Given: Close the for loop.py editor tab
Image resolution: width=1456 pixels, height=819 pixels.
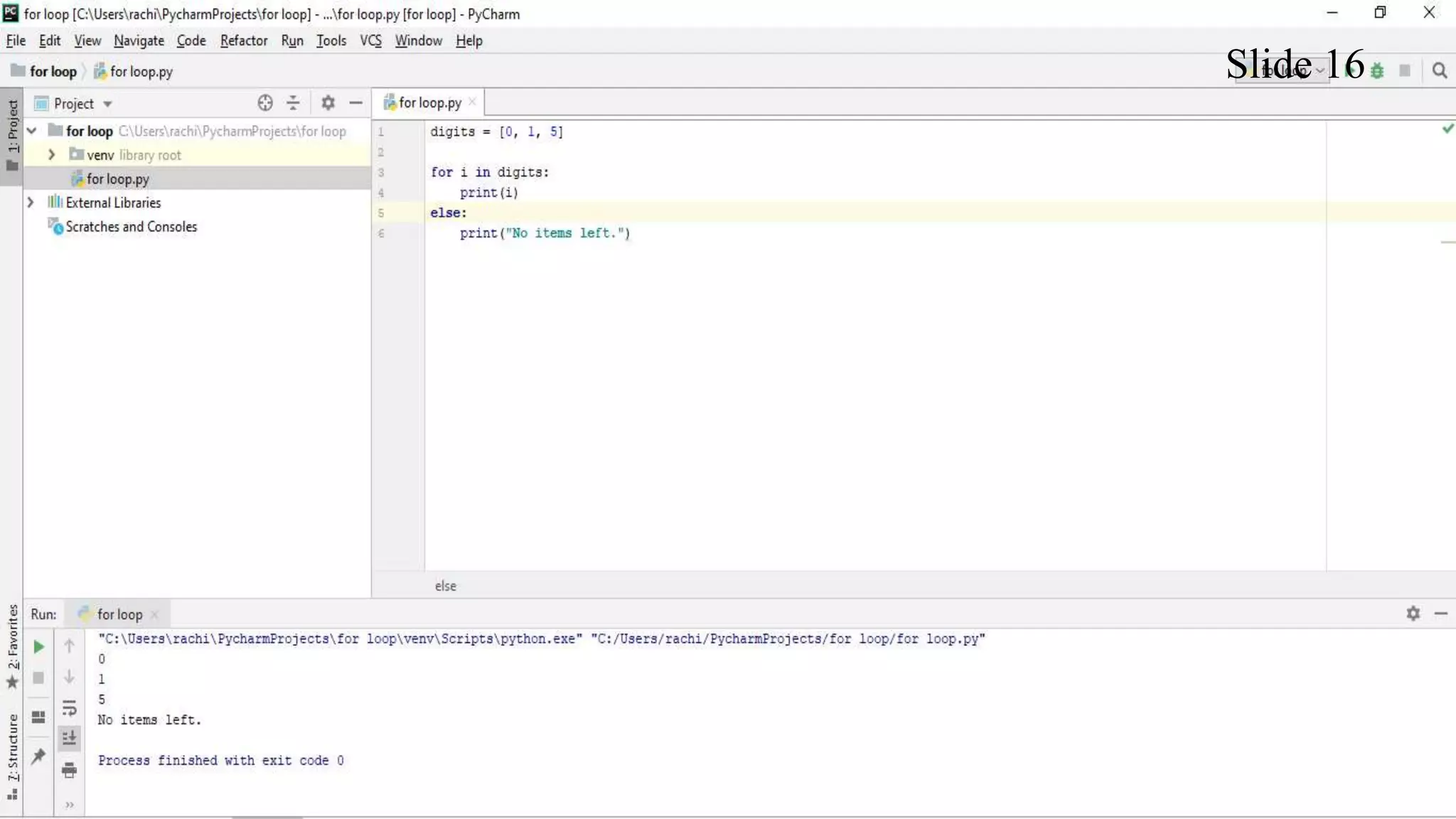Looking at the screenshot, I should pyautogui.click(x=472, y=102).
